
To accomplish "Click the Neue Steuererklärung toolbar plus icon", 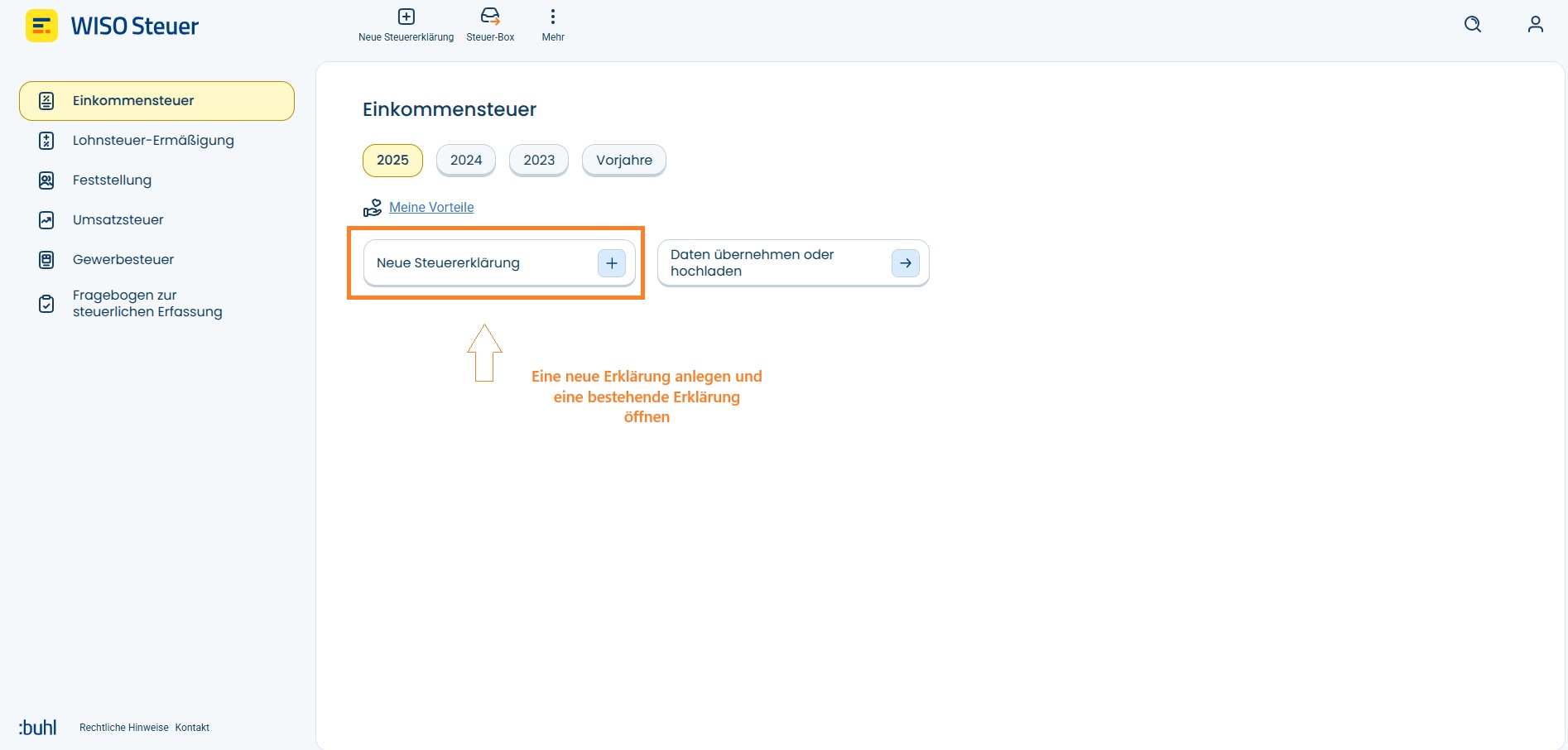I will [x=406, y=17].
